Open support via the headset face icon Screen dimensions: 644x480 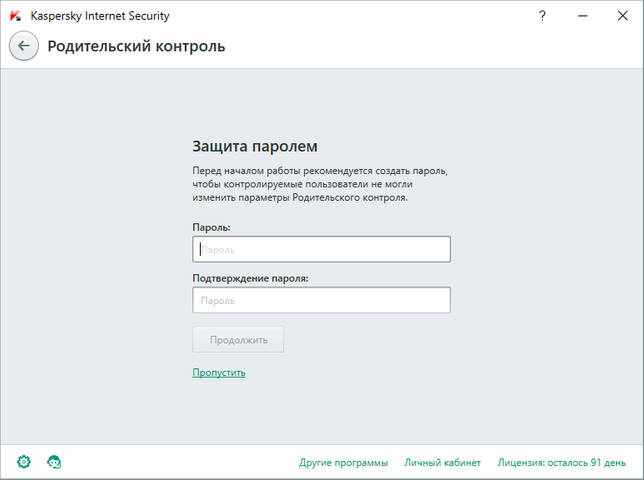[54, 462]
